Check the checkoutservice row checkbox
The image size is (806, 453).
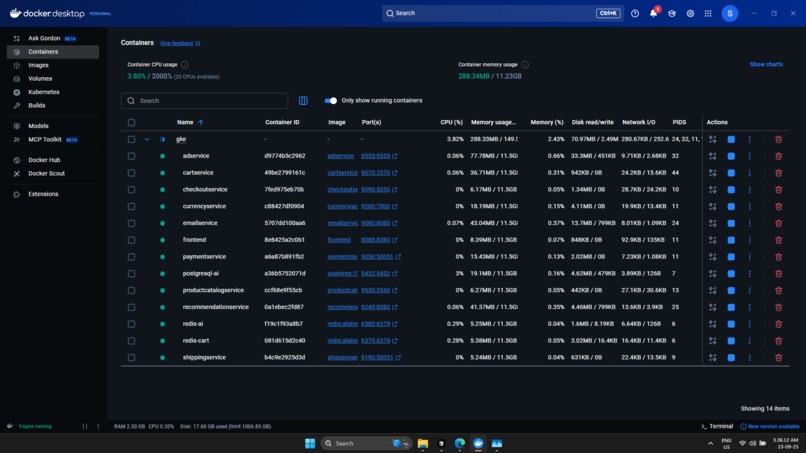[x=132, y=190]
